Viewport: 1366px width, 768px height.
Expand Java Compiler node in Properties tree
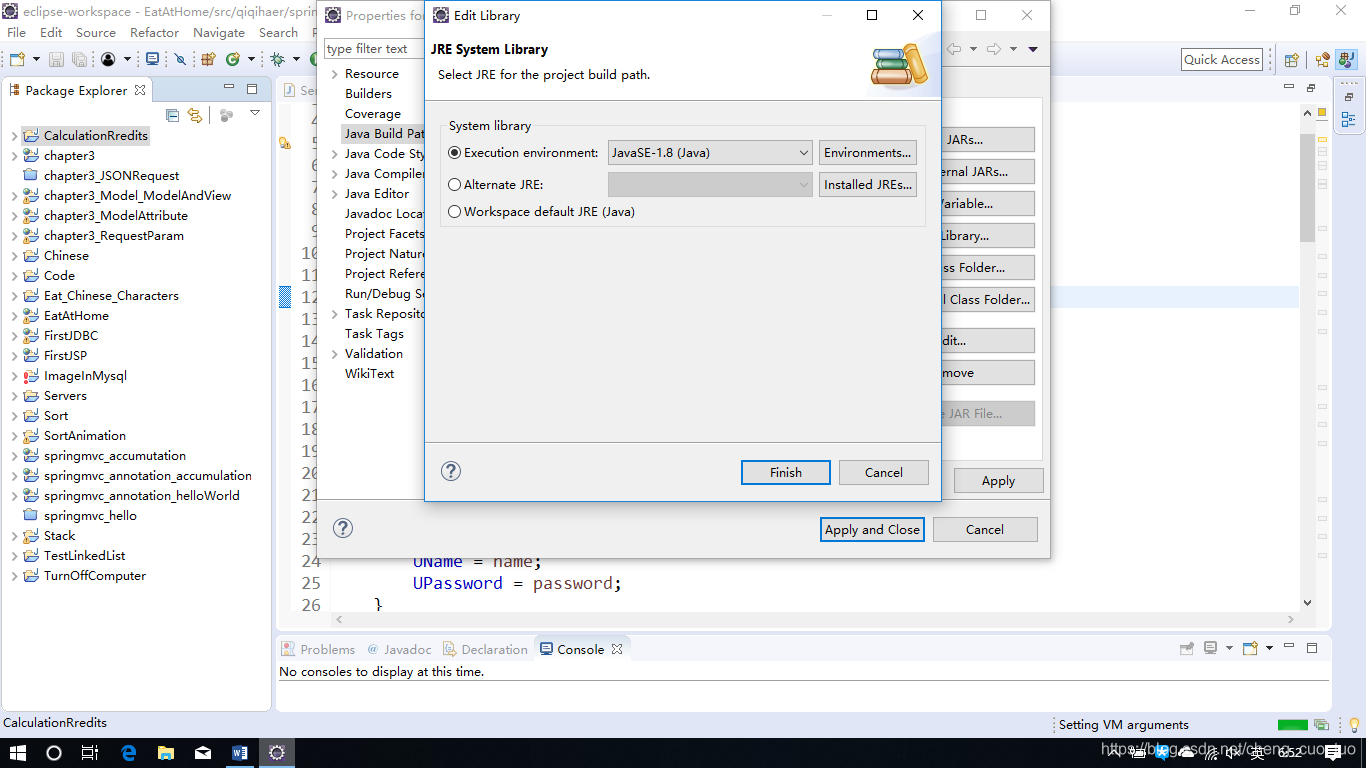pos(335,174)
